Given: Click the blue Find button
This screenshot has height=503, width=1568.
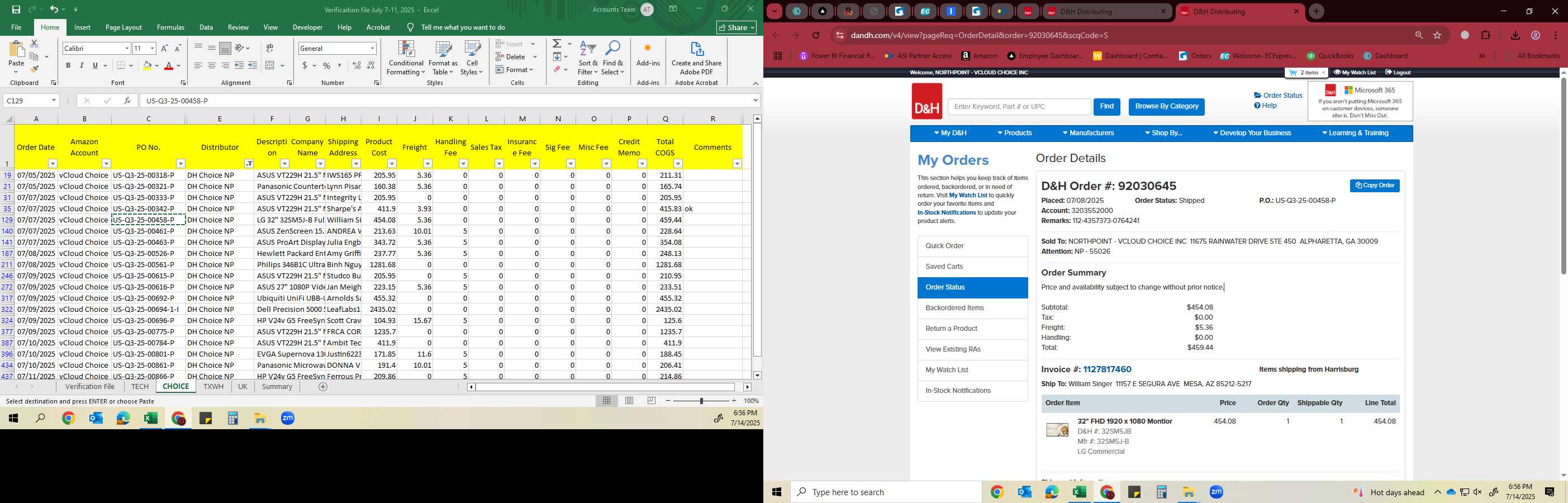Looking at the screenshot, I should tap(1106, 107).
